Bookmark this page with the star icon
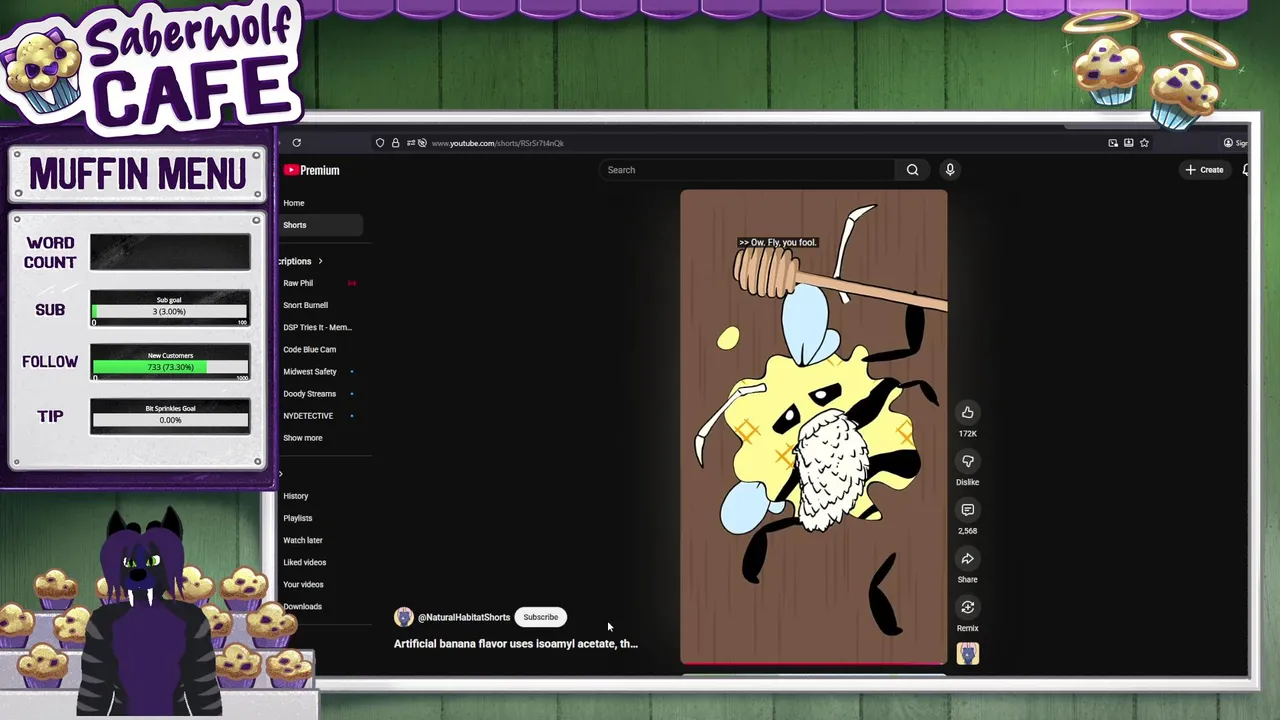Viewport: 1280px width, 720px height. (1144, 143)
